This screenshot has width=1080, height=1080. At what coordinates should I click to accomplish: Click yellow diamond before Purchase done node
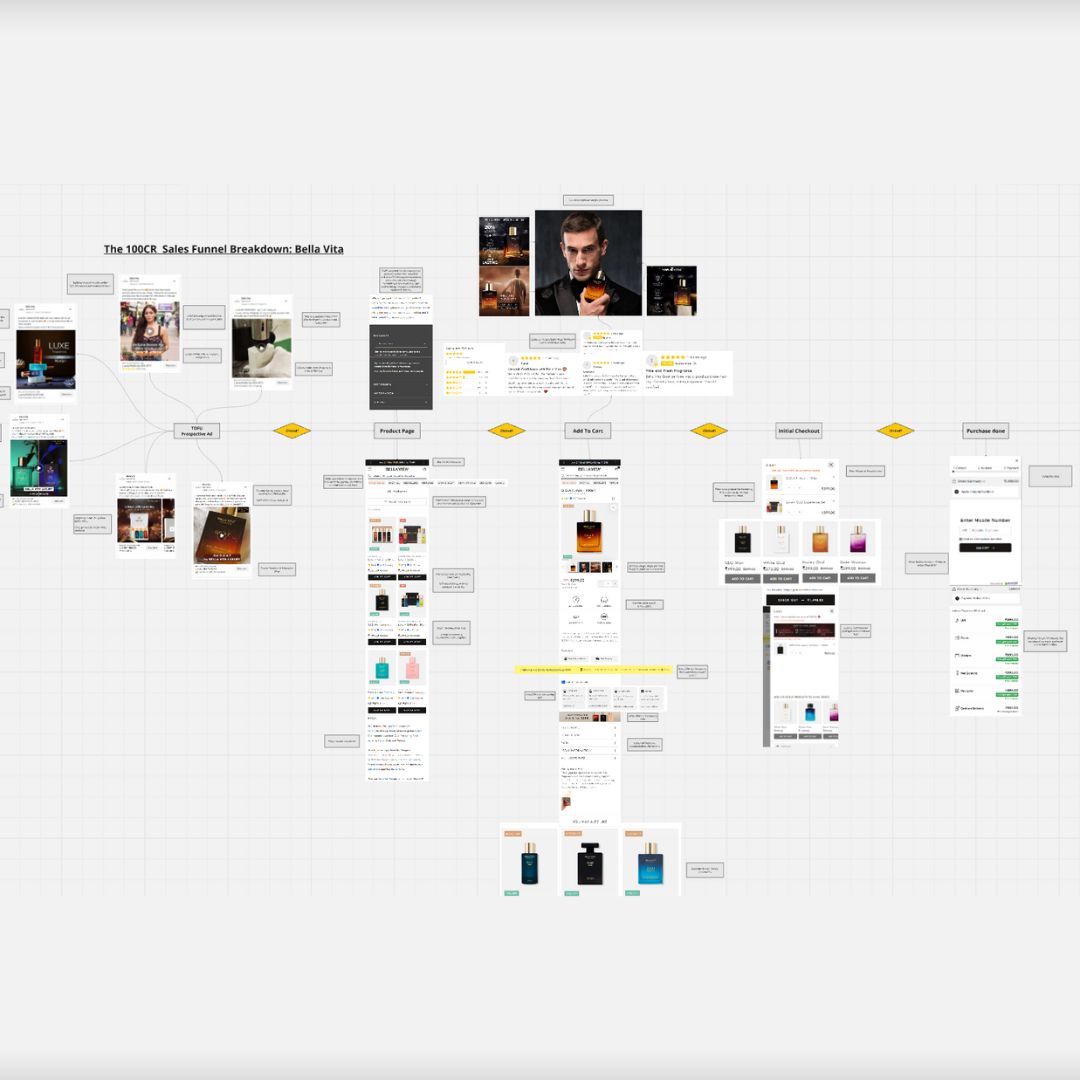[x=895, y=431]
